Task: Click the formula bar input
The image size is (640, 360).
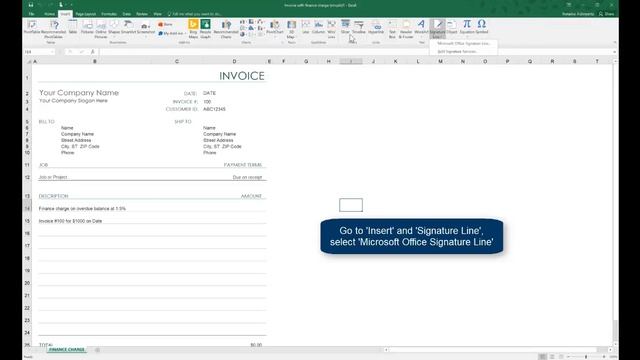Action: [355, 52]
